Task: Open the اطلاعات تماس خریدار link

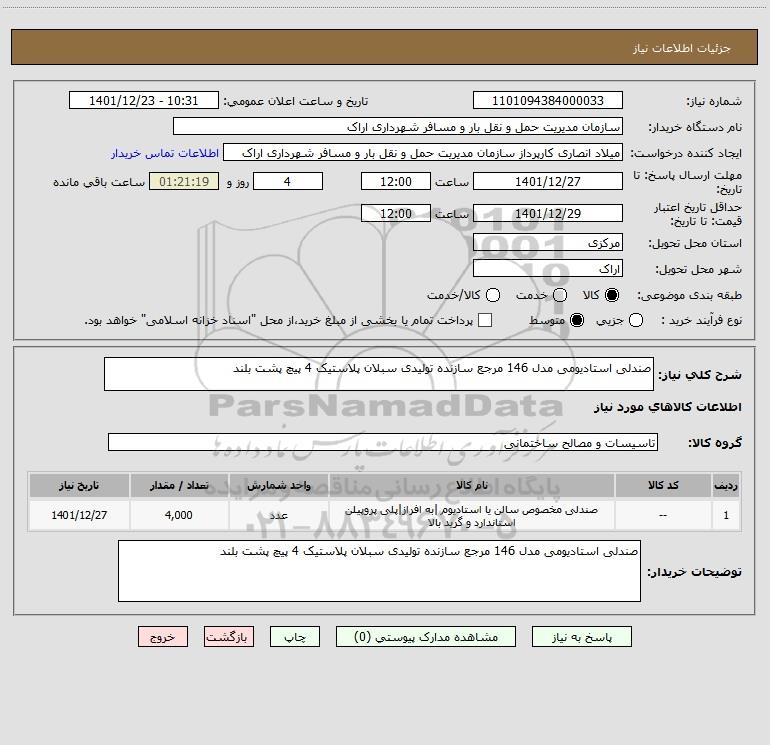Action: 165,153
